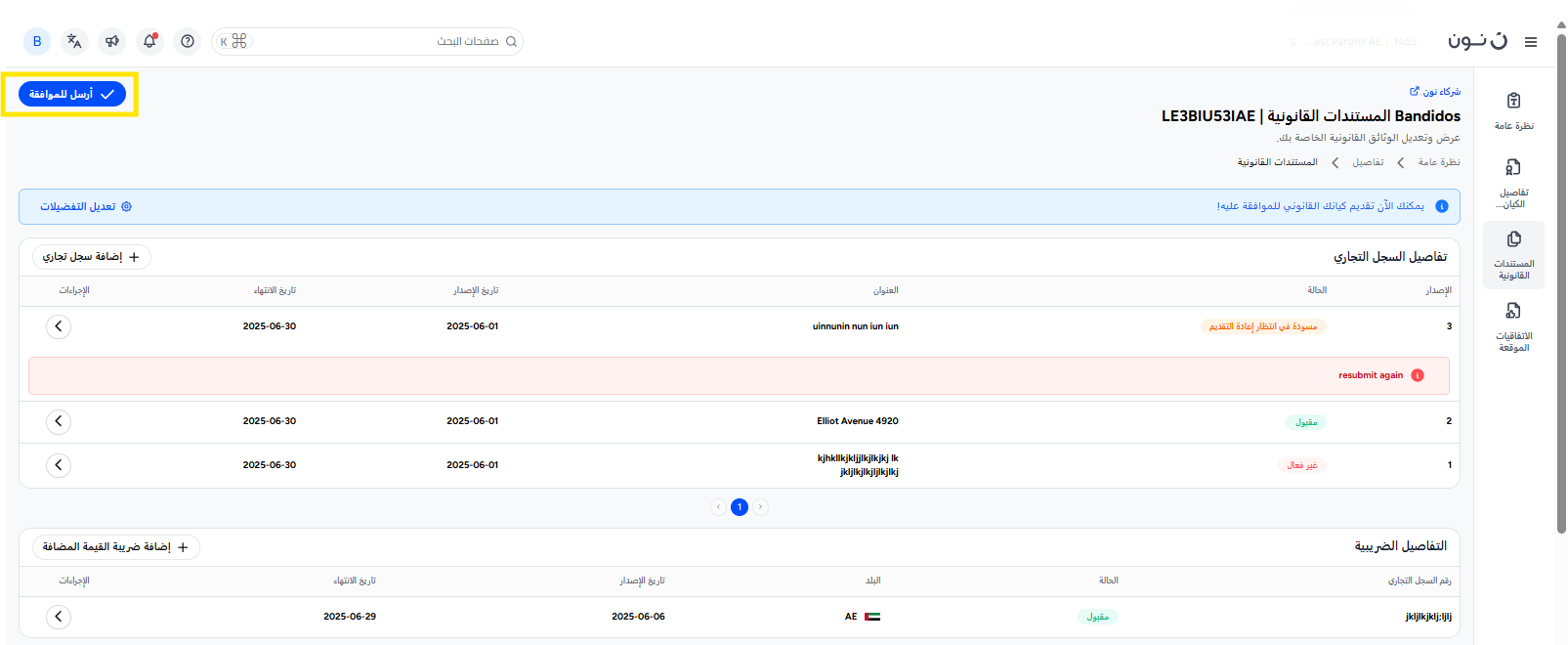This screenshot has width=1568, height=645.
Task: Open نظرة عامة in the sidebar
Action: tap(1513, 110)
